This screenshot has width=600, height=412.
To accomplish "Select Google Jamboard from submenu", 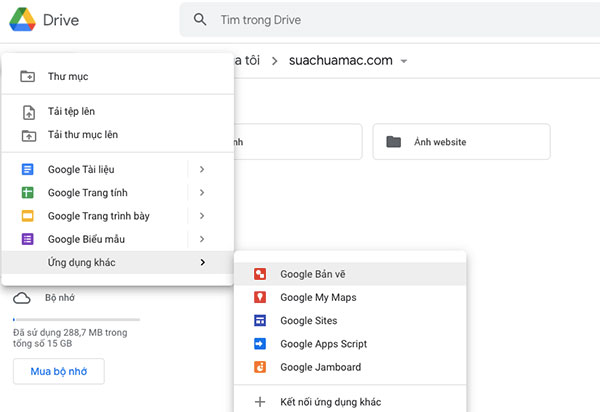I will coord(350,367).
